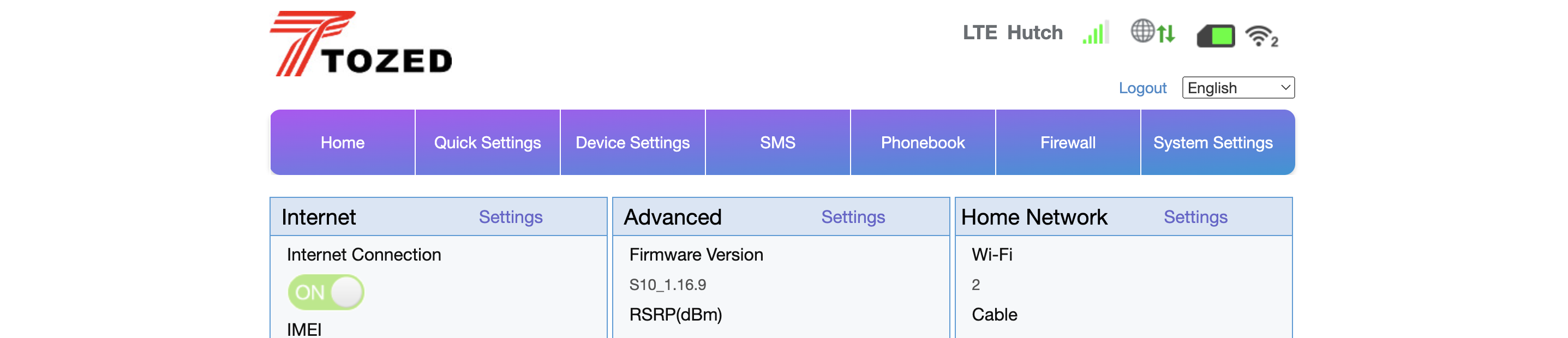This screenshot has width=1568, height=338.
Task: Open Settings in the Internet panel
Action: (511, 217)
